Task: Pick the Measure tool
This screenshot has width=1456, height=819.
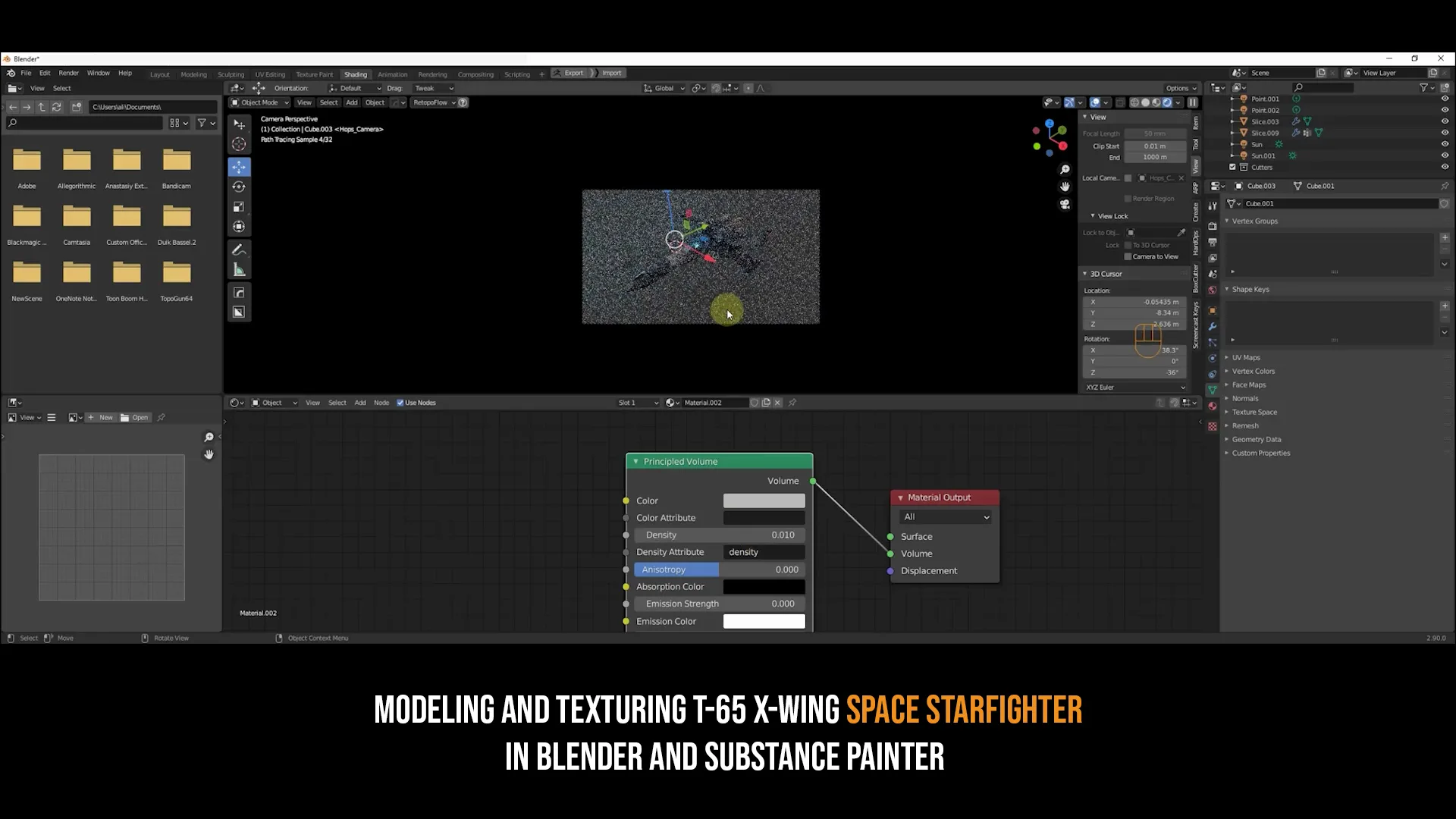Action: click(239, 270)
